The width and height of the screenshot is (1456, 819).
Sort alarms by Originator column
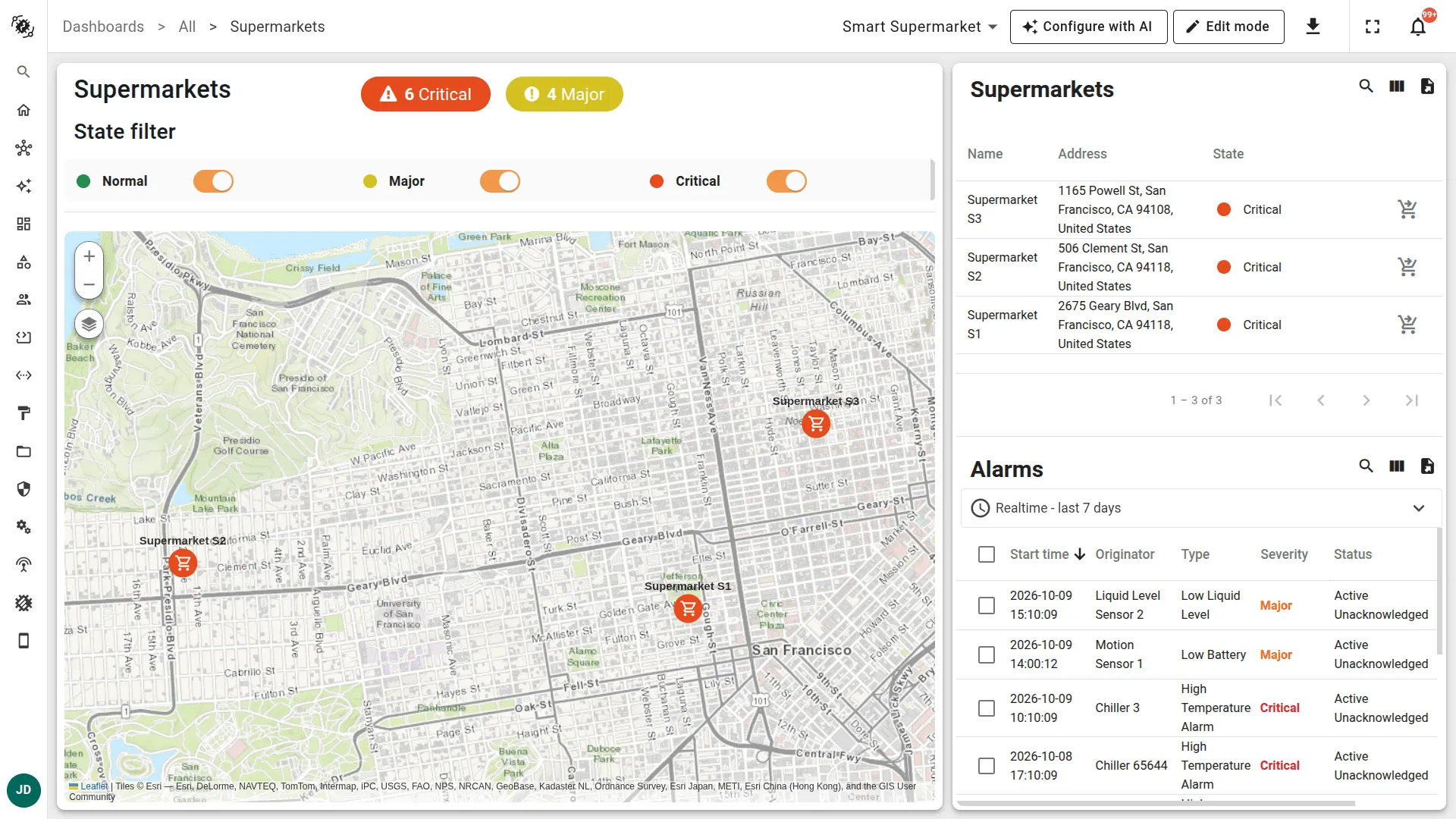pyautogui.click(x=1125, y=554)
